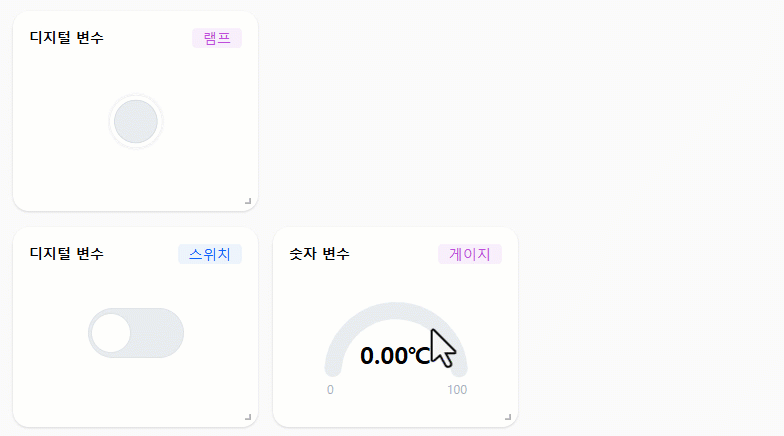
Task: Click the 숫자 변수 title of the gauge card
Action: click(x=320, y=254)
